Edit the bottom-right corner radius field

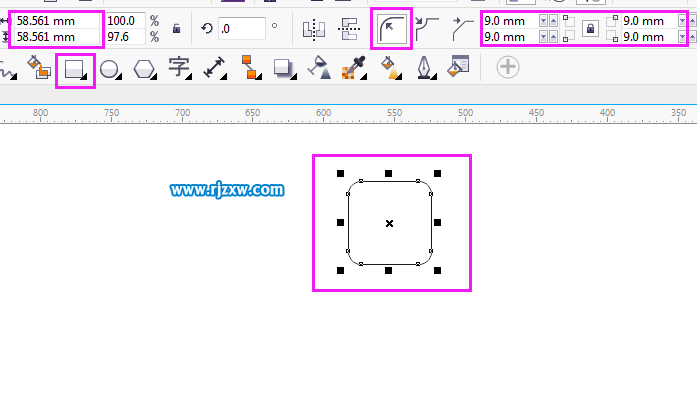click(649, 37)
